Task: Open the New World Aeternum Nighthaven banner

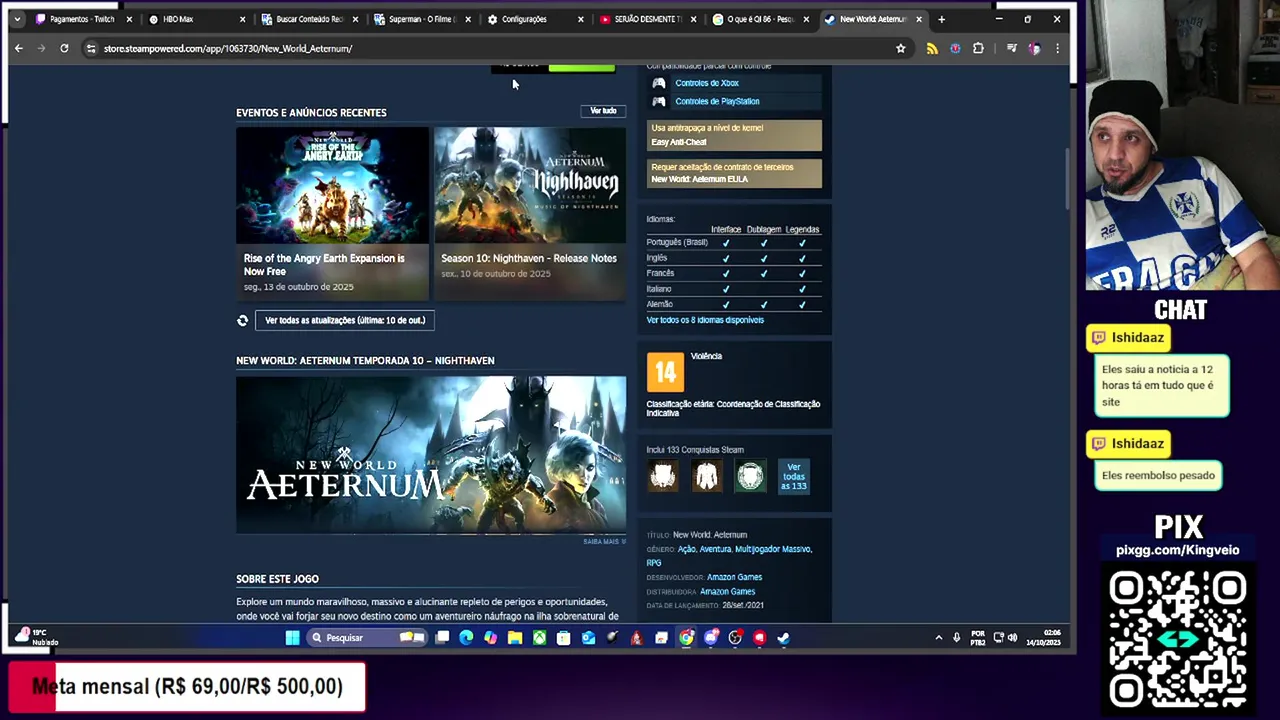Action: [x=431, y=455]
